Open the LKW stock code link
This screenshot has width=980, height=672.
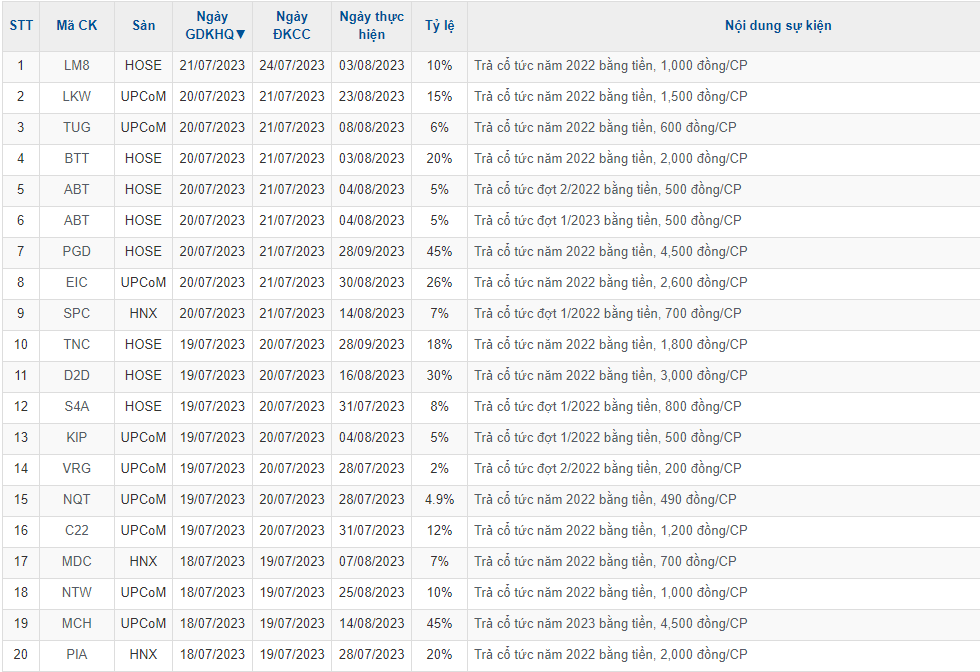76,96
